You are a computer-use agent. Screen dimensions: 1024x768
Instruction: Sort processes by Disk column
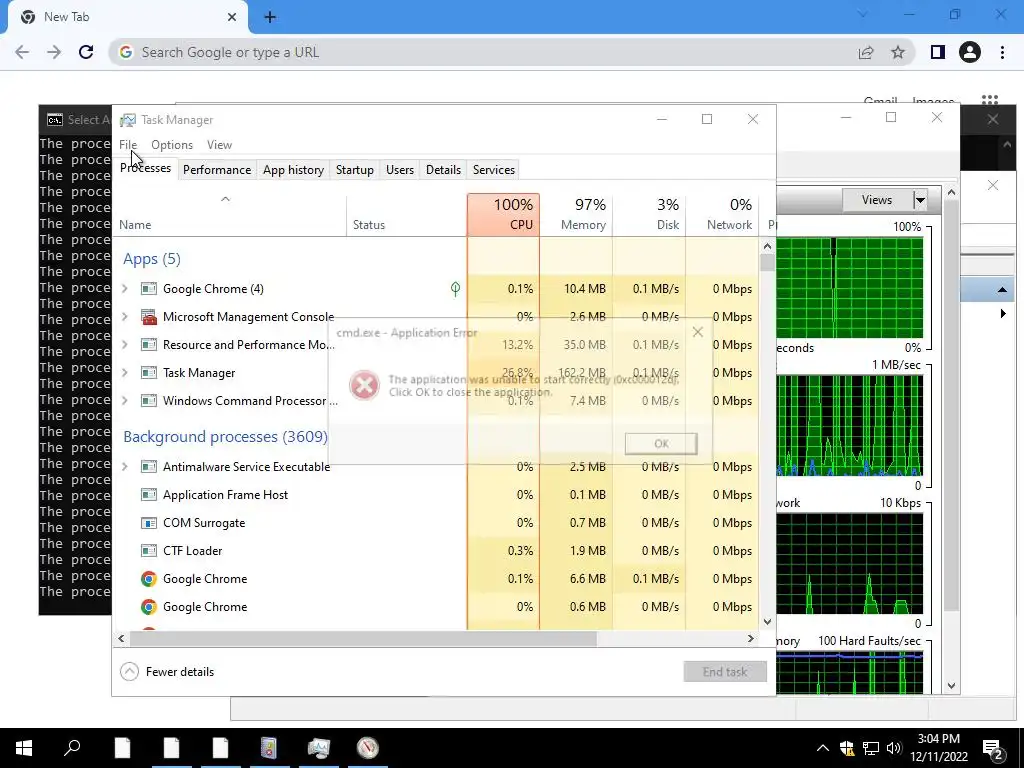coord(649,215)
